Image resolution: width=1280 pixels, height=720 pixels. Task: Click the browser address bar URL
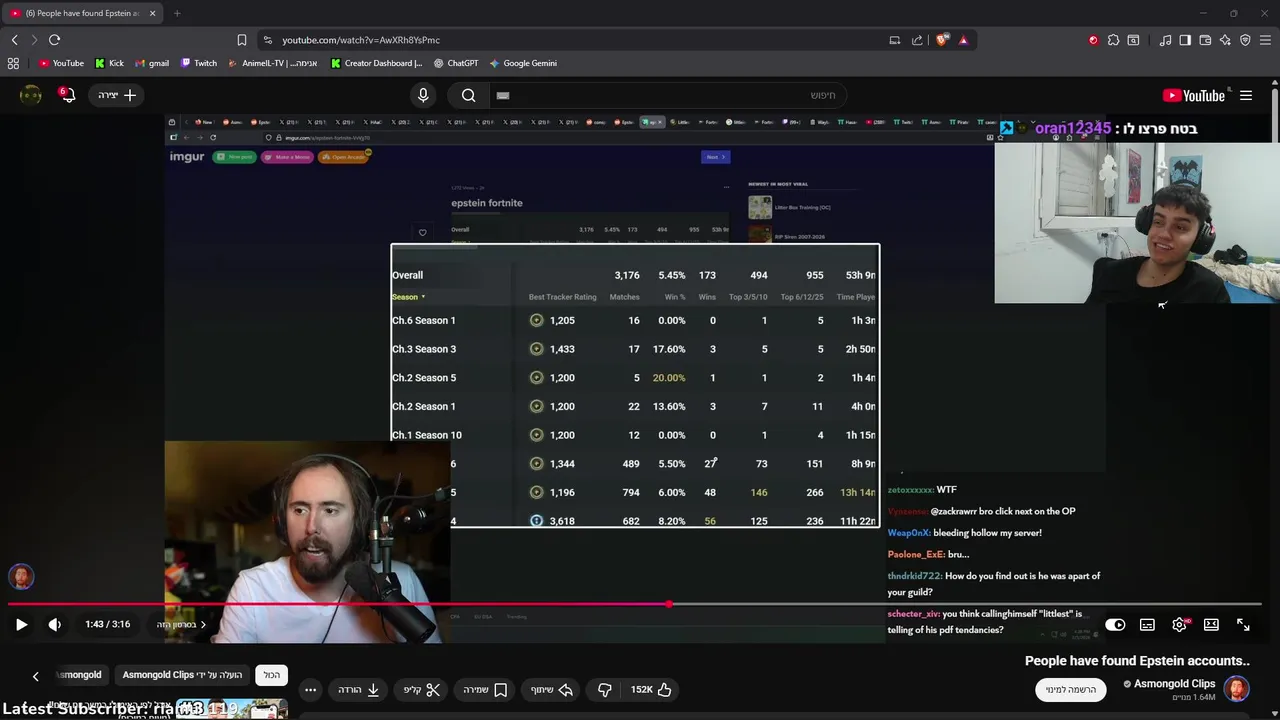click(x=361, y=40)
